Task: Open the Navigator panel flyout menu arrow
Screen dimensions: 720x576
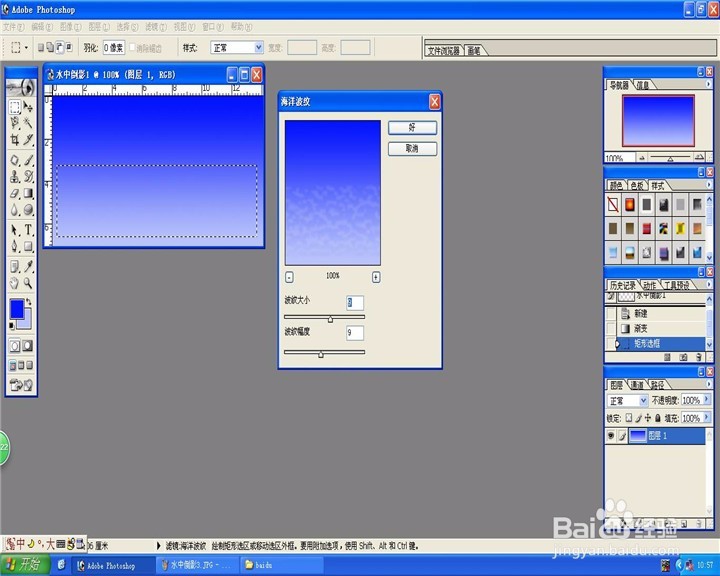Action: (x=709, y=85)
